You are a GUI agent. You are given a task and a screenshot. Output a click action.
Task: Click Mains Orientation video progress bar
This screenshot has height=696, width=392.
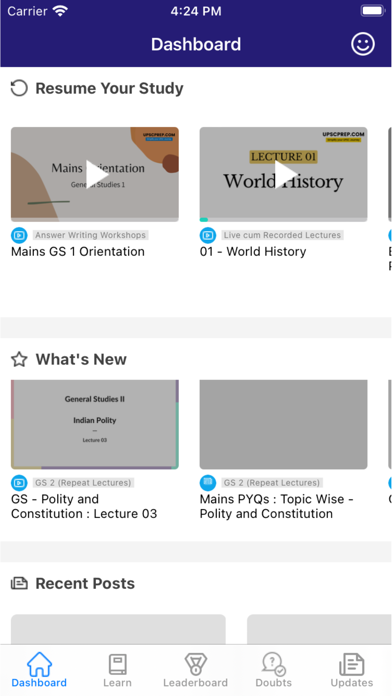(95, 219)
